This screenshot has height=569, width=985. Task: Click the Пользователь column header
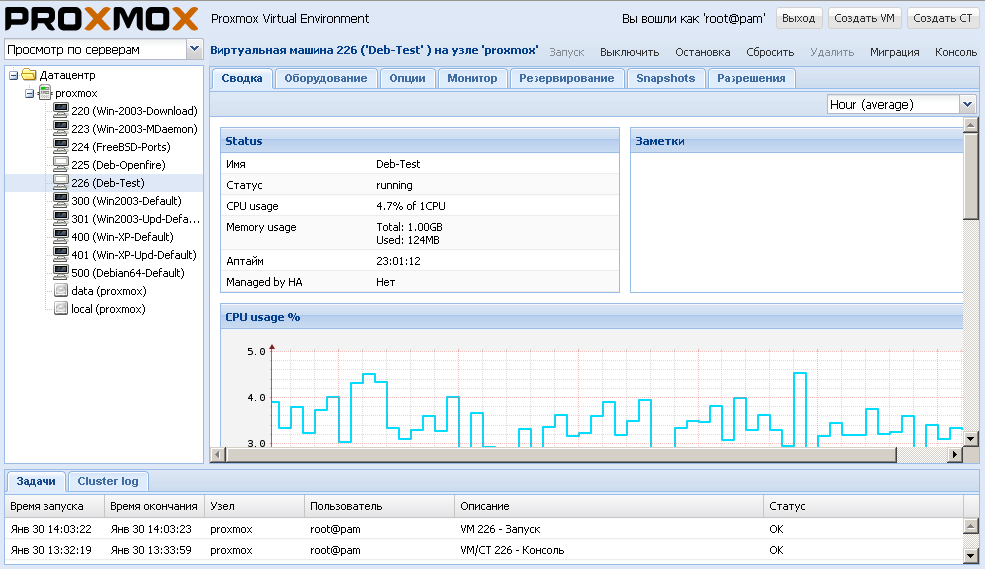(x=380, y=506)
